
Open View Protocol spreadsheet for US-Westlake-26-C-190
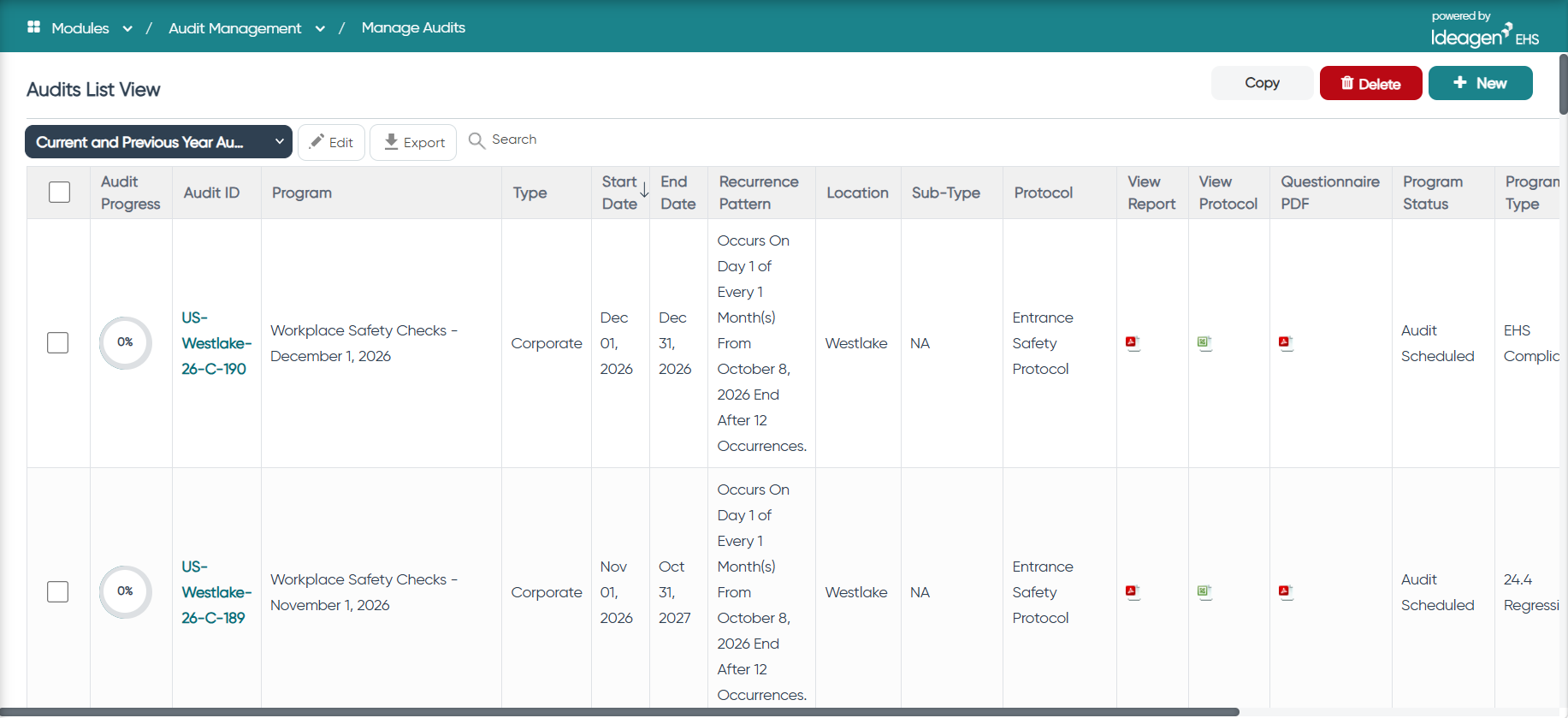coord(1204,343)
